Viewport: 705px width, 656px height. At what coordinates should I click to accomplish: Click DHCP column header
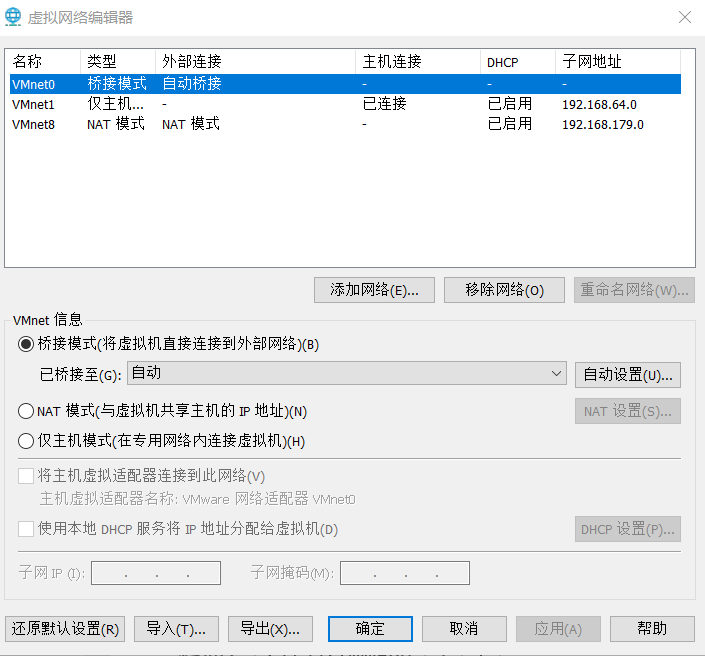pos(518,61)
